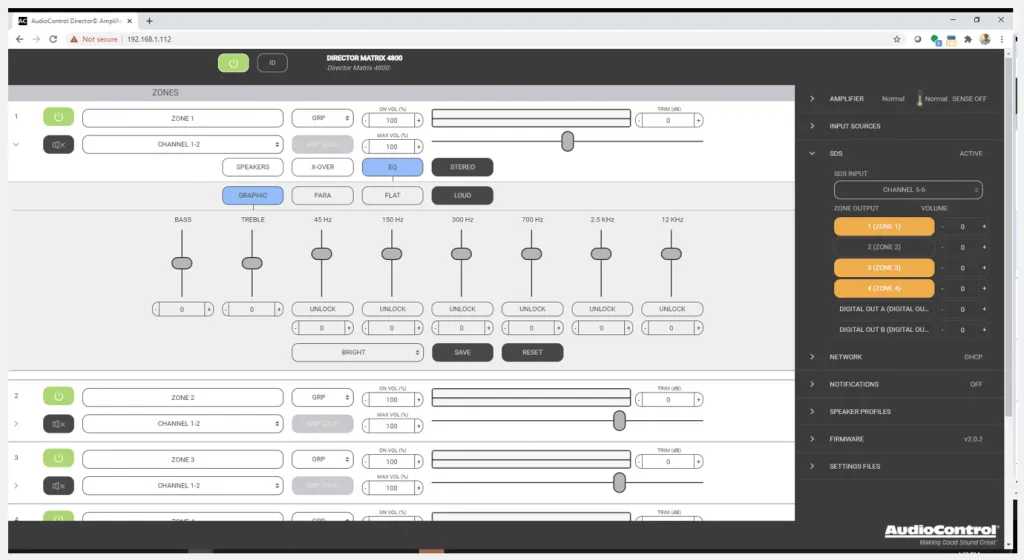
Task: Click Zone 1 volume slider handle
Action: 568,141
